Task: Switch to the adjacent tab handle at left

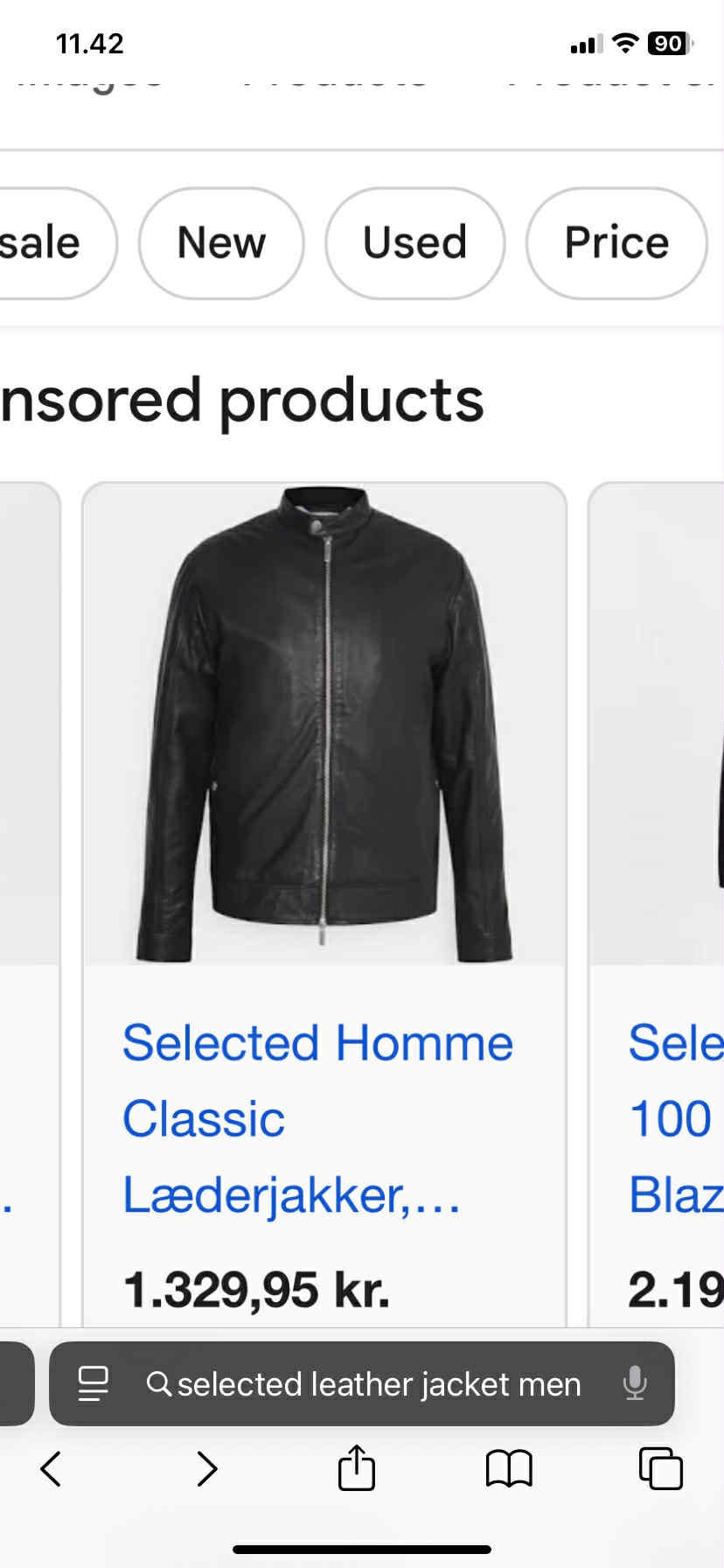Action: (x=17, y=1383)
